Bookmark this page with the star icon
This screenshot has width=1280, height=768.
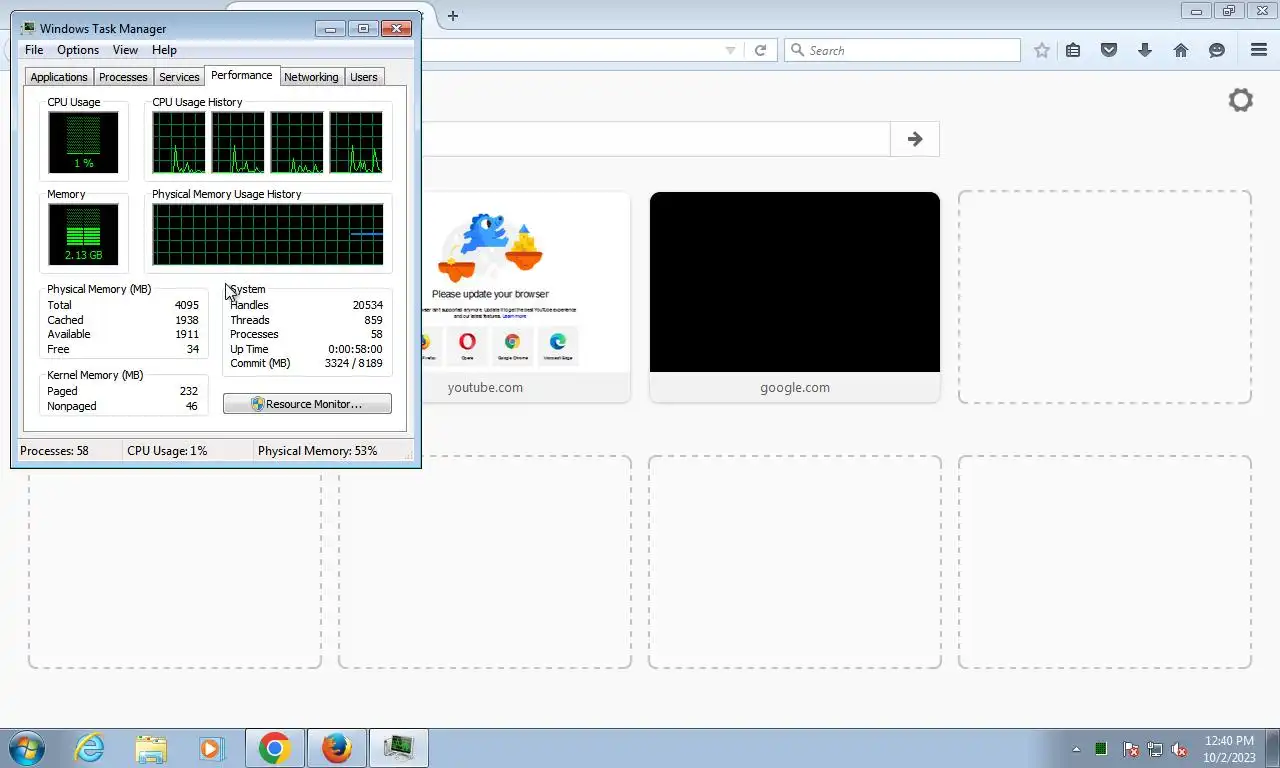[x=1042, y=50]
